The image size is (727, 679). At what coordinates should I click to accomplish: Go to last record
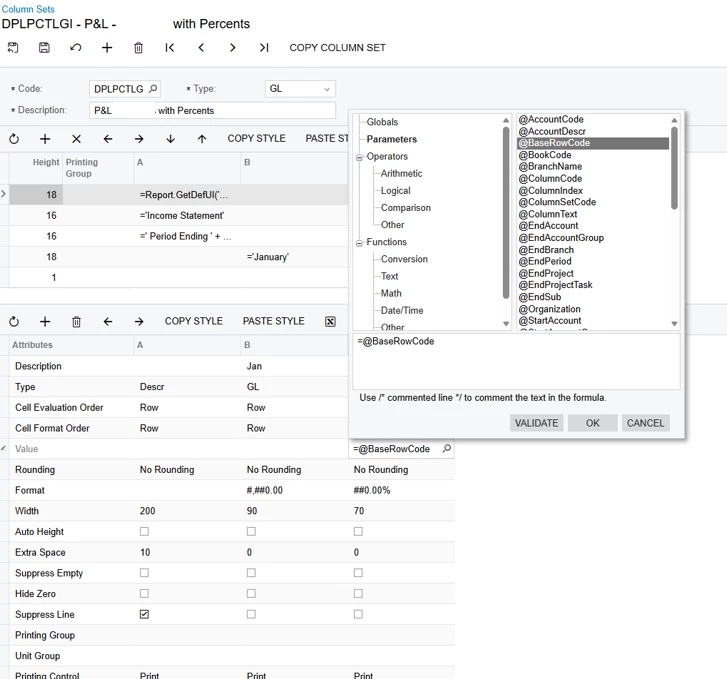(x=264, y=47)
